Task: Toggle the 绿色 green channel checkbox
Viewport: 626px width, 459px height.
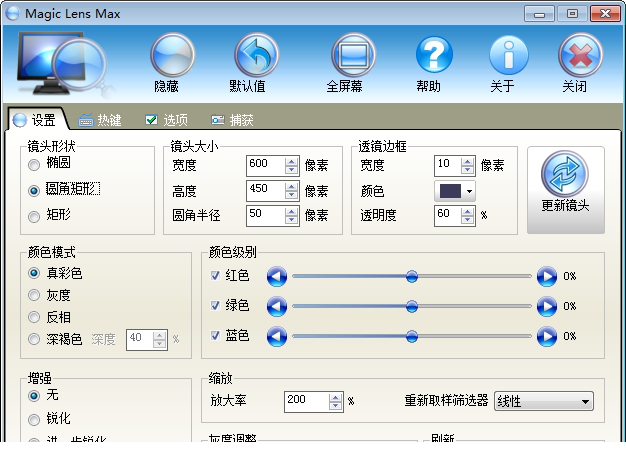Action: [216, 306]
